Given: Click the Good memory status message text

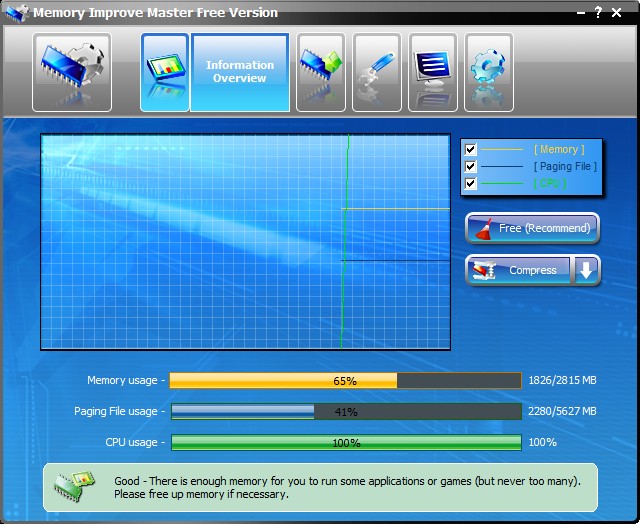Looking at the screenshot, I should pyautogui.click(x=347, y=488).
